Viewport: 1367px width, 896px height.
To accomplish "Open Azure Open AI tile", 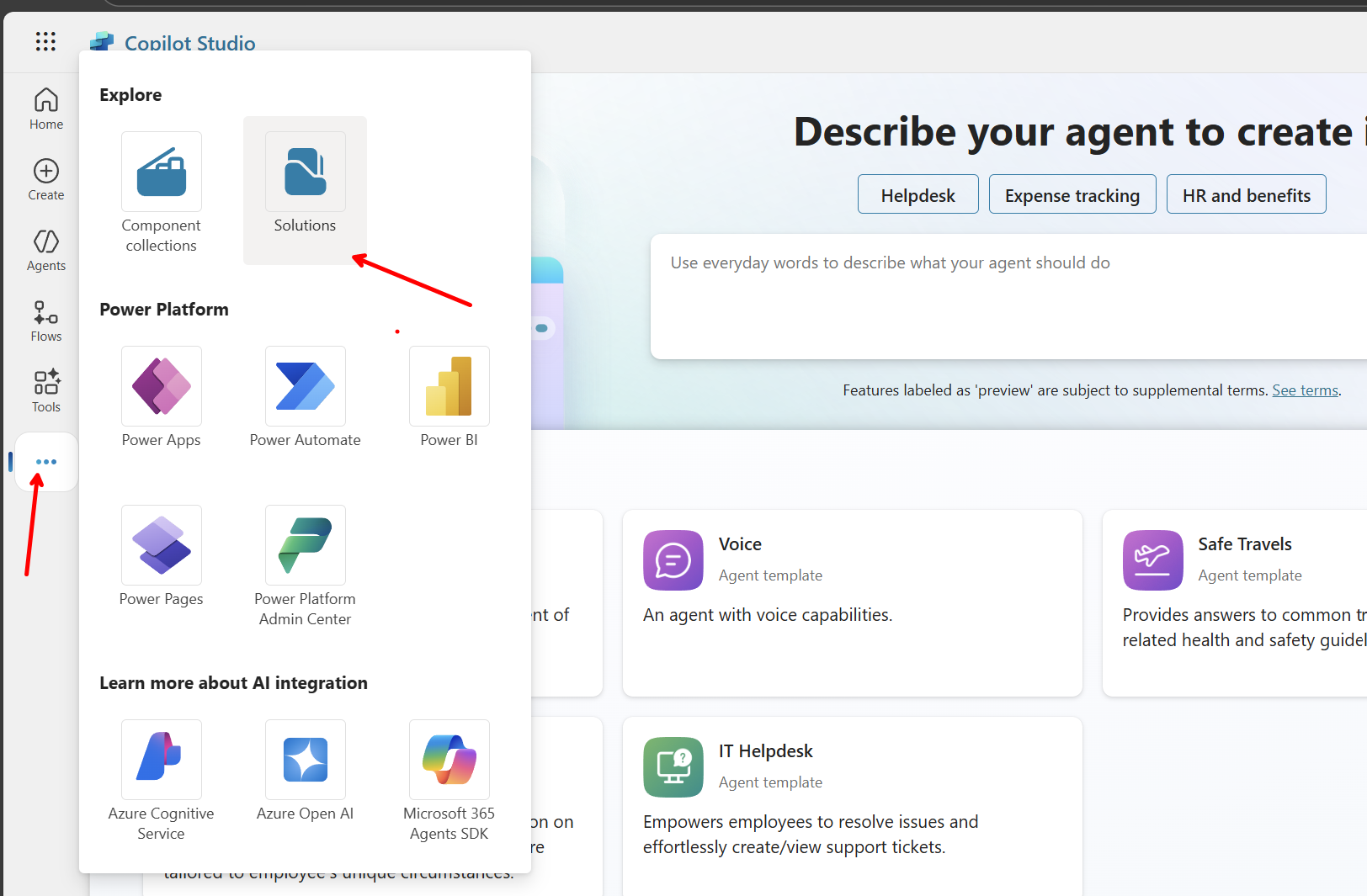I will tap(305, 761).
